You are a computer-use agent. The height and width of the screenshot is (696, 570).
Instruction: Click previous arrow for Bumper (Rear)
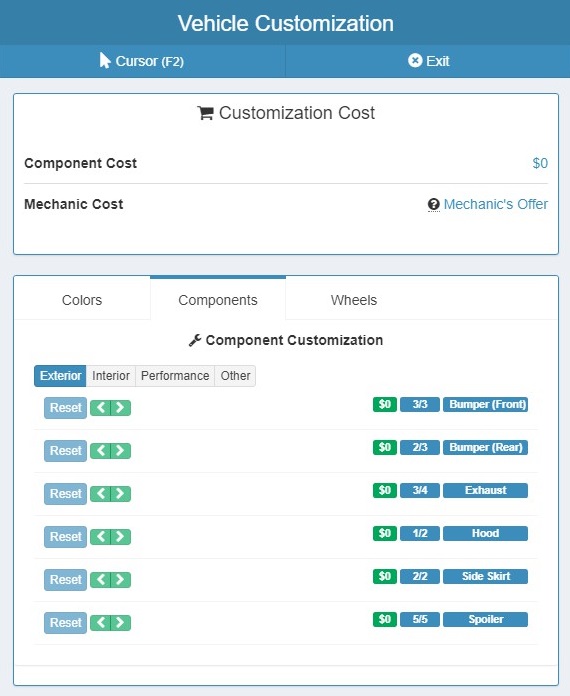[x=100, y=451]
